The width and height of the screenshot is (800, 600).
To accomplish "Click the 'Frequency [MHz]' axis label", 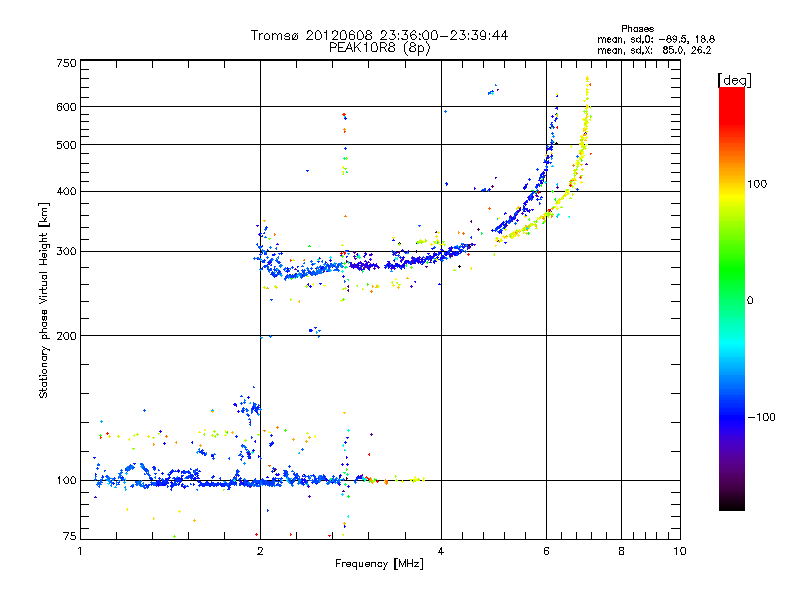I will coord(379,564).
